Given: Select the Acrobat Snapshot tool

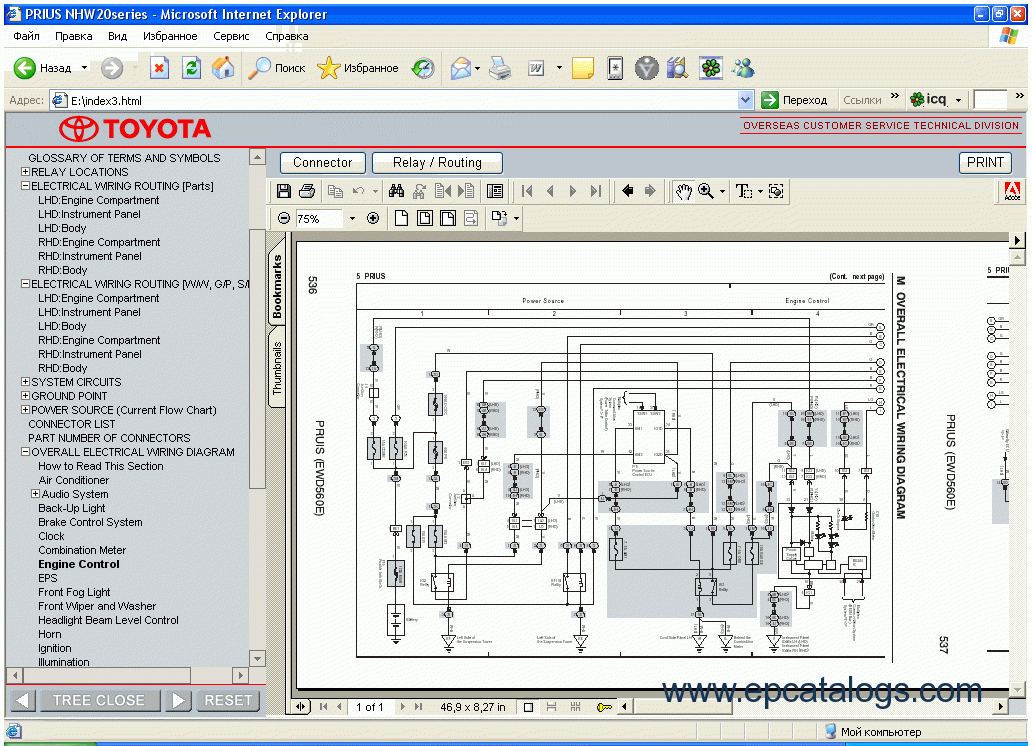Looking at the screenshot, I should click(777, 191).
